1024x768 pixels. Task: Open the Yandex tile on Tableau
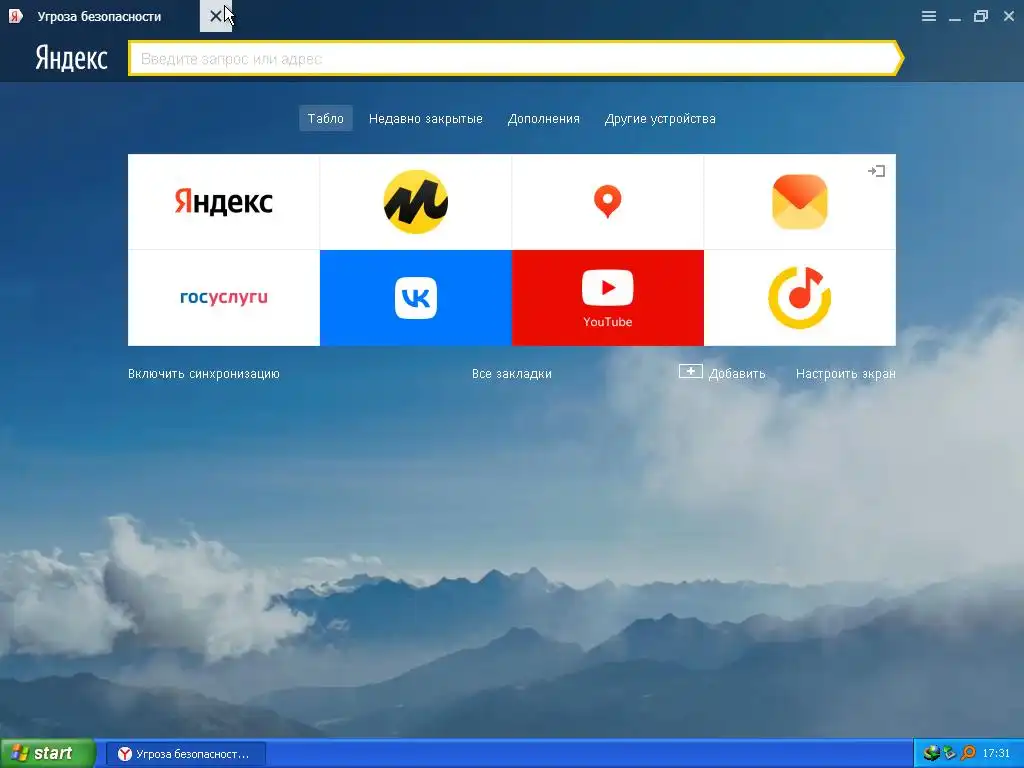(223, 202)
